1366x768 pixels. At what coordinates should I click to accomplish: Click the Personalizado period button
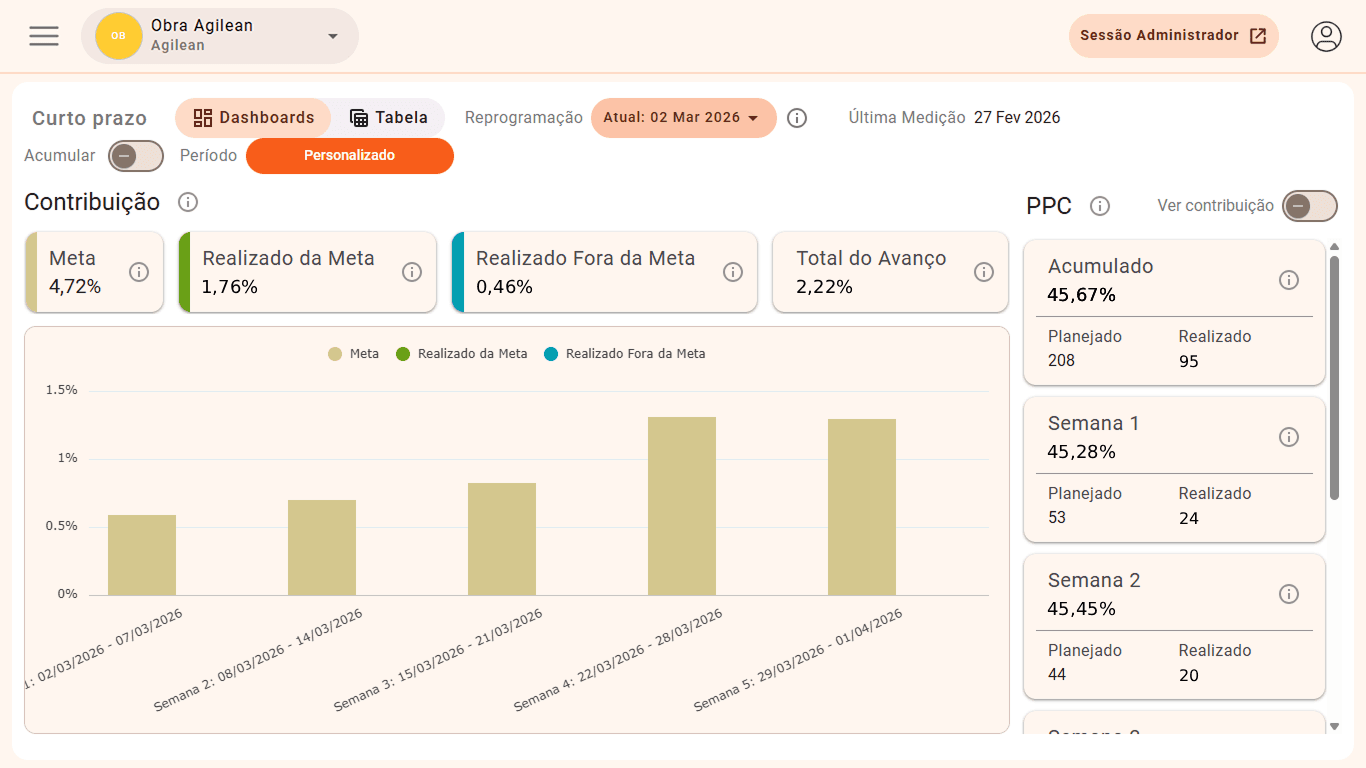point(350,156)
